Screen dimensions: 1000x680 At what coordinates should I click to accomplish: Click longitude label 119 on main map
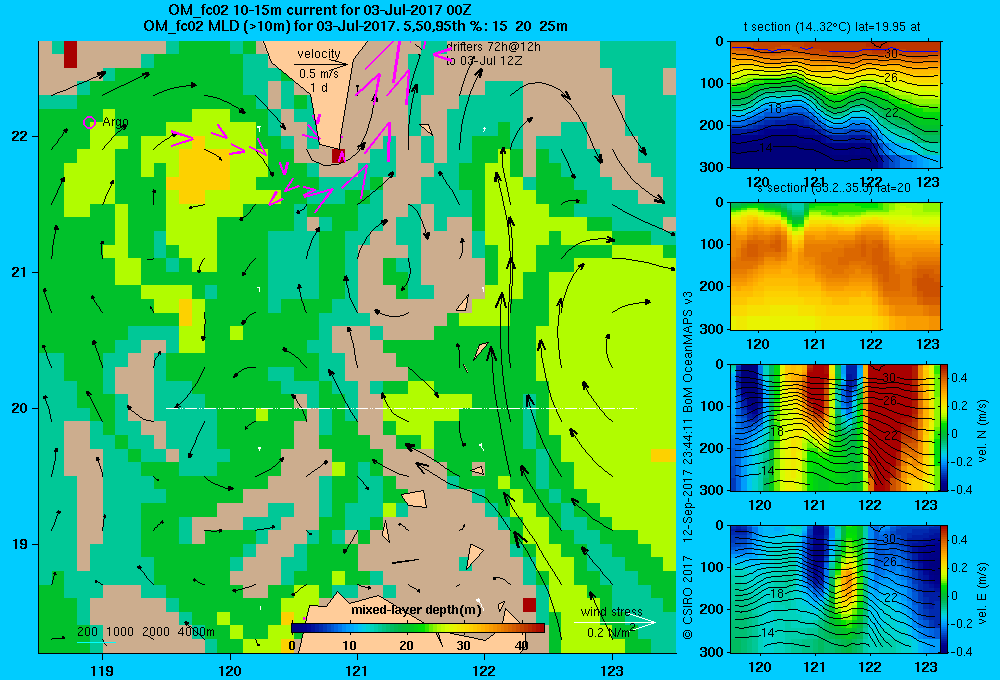tap(103, 670)
